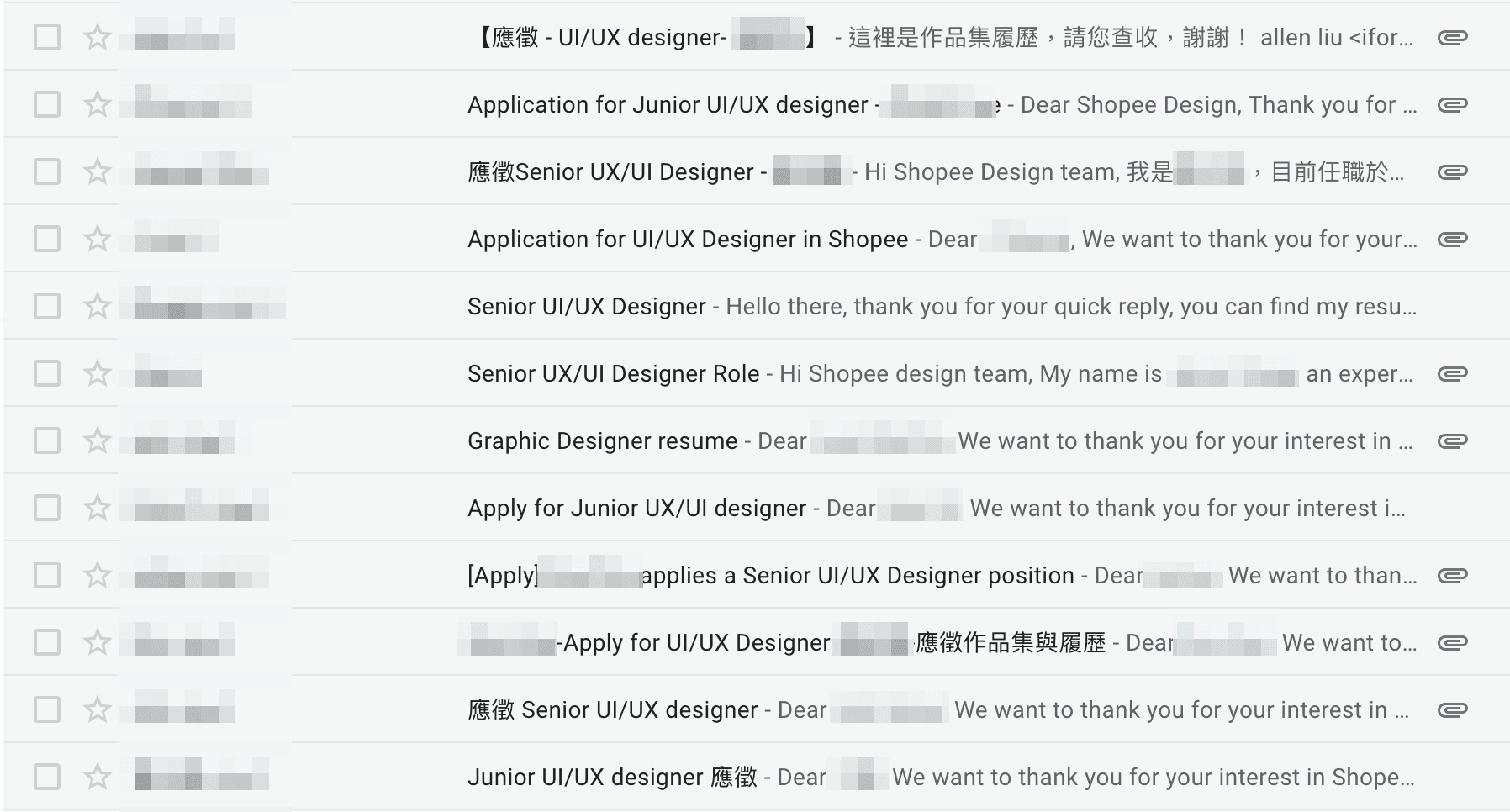Click attachment icon on 應徵 Senior UI/UX designer email
Viewport: 1510px width, 812px height.
pos(1452,709)
